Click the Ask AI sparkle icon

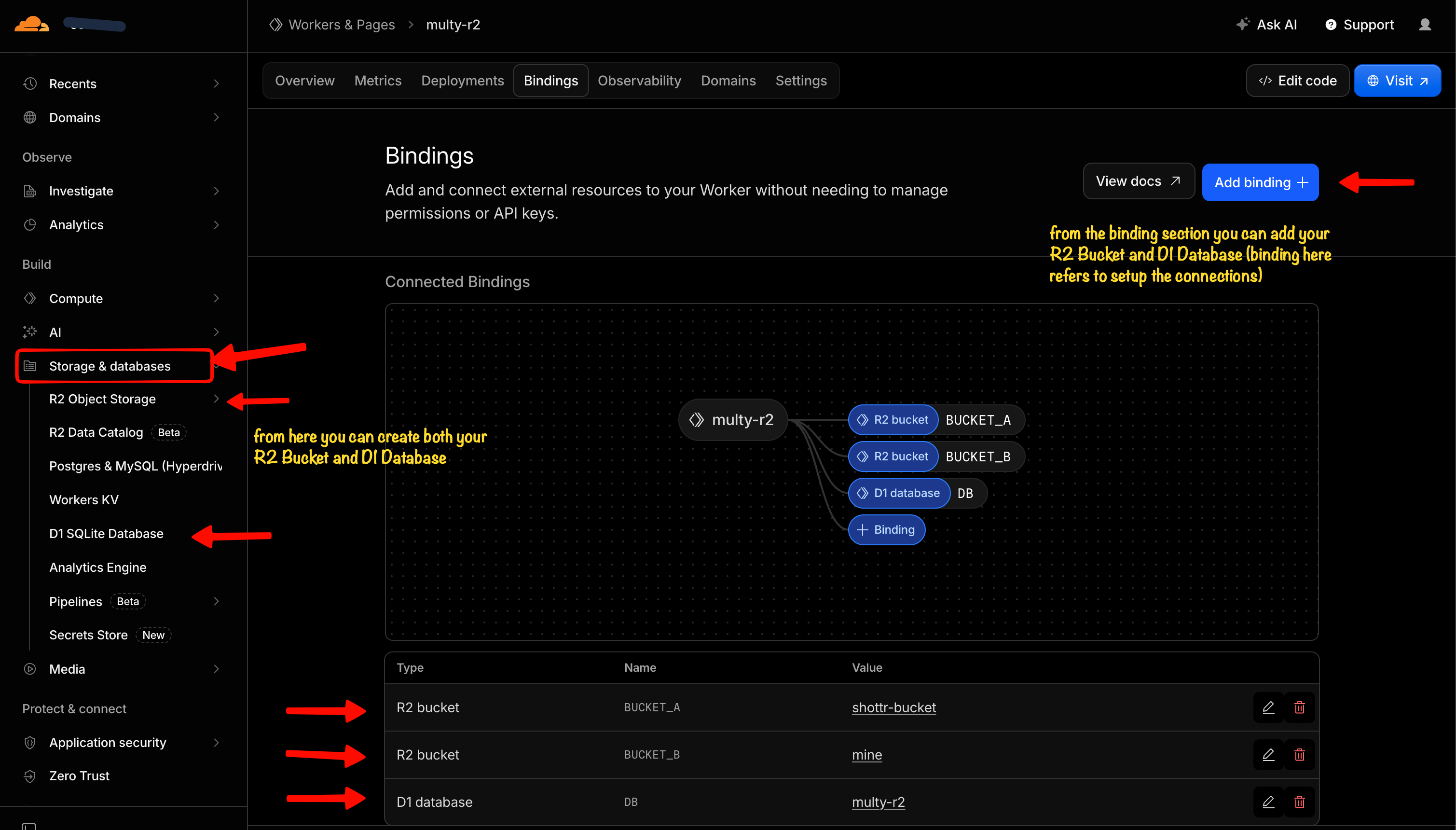(1243, 24)
